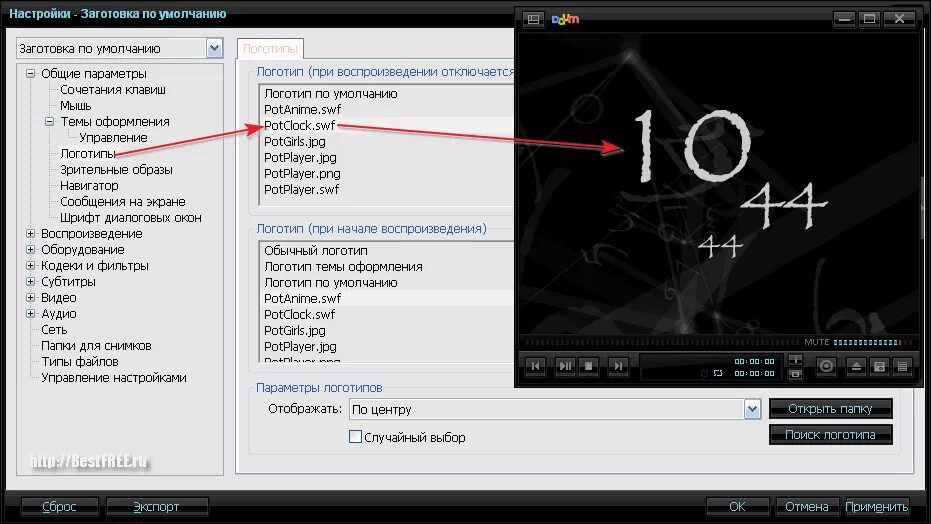Click the Daum logo in player title bar
The height and width of the screenshot is (524, 931).
[x=565, y=19]
